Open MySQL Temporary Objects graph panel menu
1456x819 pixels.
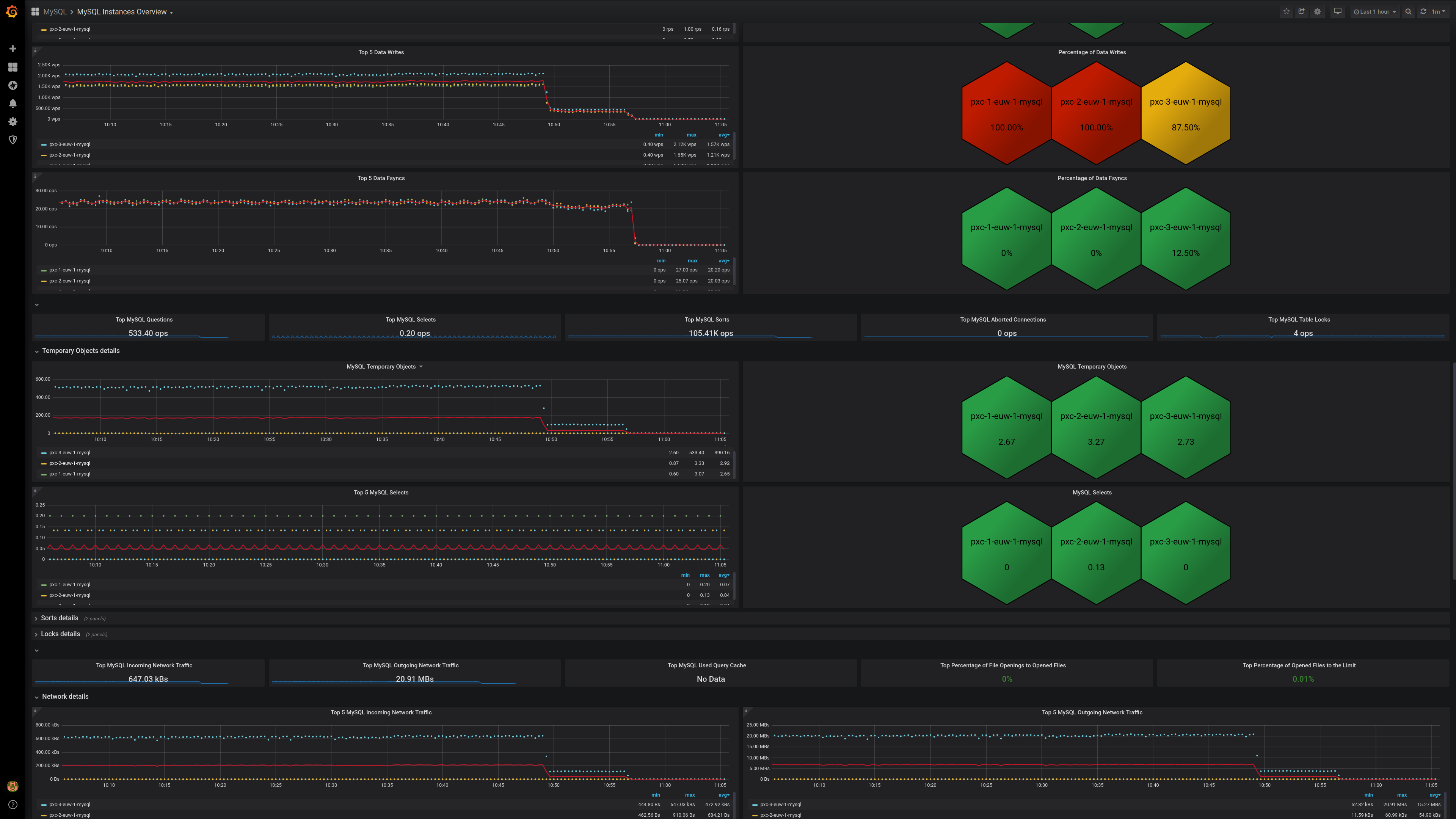coord(384,367)
